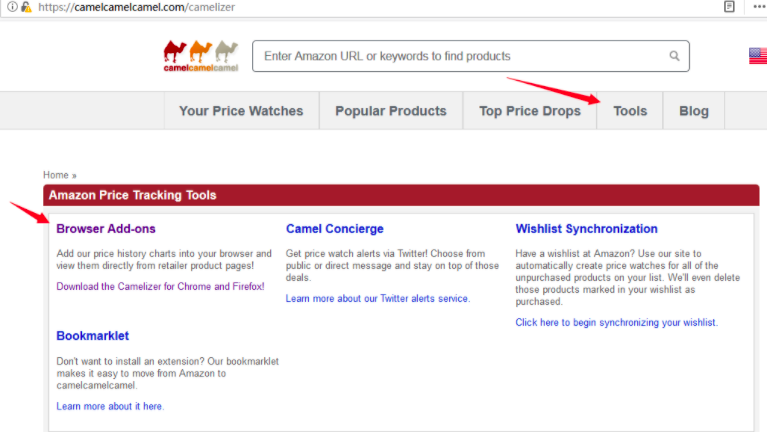Go to Popular Products tab

pyautogui.click(x=391, y=111)
